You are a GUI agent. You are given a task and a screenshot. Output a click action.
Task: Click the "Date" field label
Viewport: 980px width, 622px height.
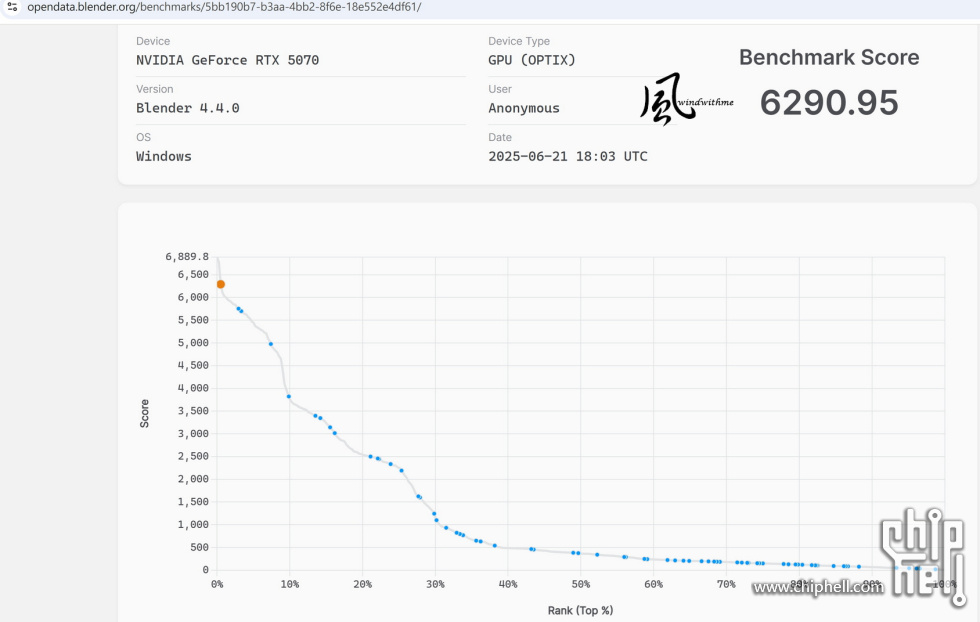[500, 138]
